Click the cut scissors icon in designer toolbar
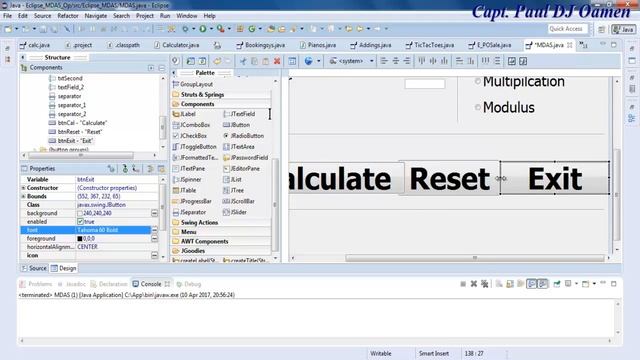The width and height of the screenshot is (640, 360). point(243,61)
